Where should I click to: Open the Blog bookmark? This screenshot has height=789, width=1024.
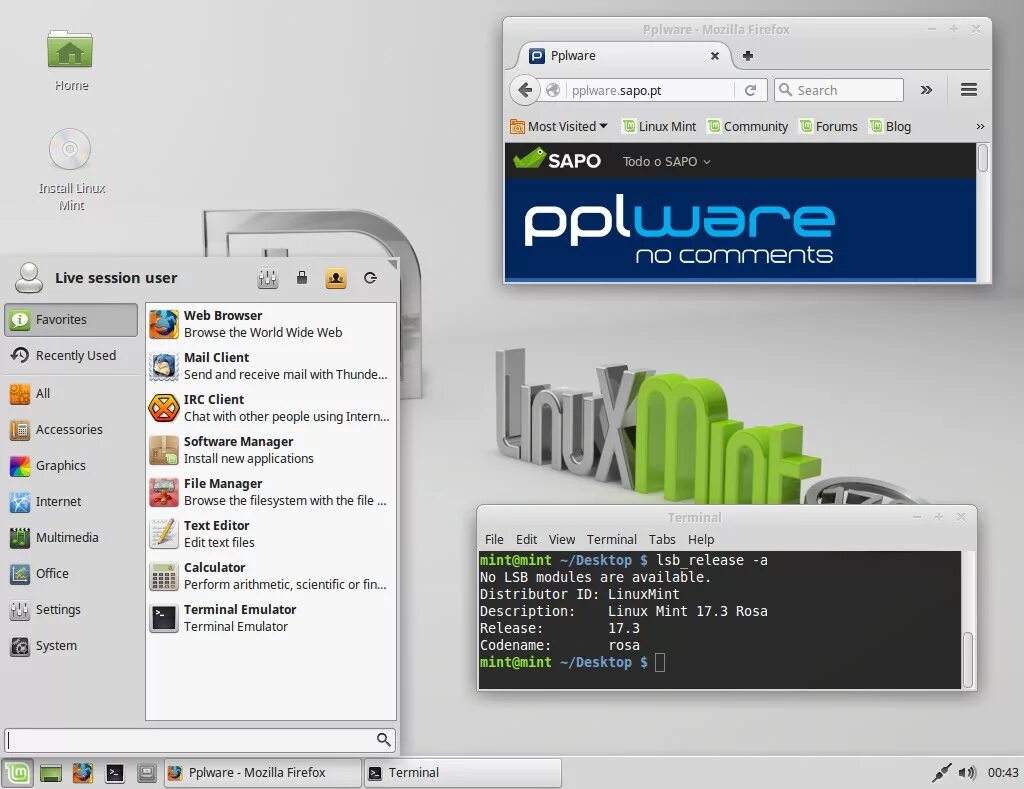890,126
